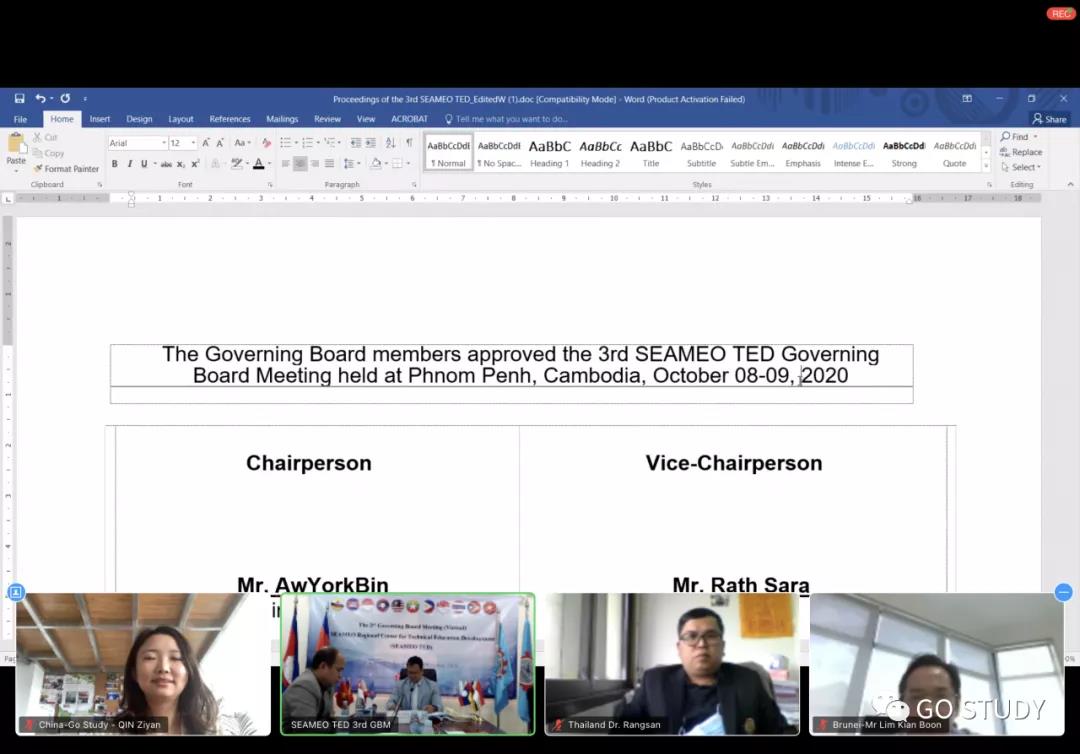Viewport: 1080px width, 754px height.
Task: Open the Change Case dropdown
Action: (242, 143)
